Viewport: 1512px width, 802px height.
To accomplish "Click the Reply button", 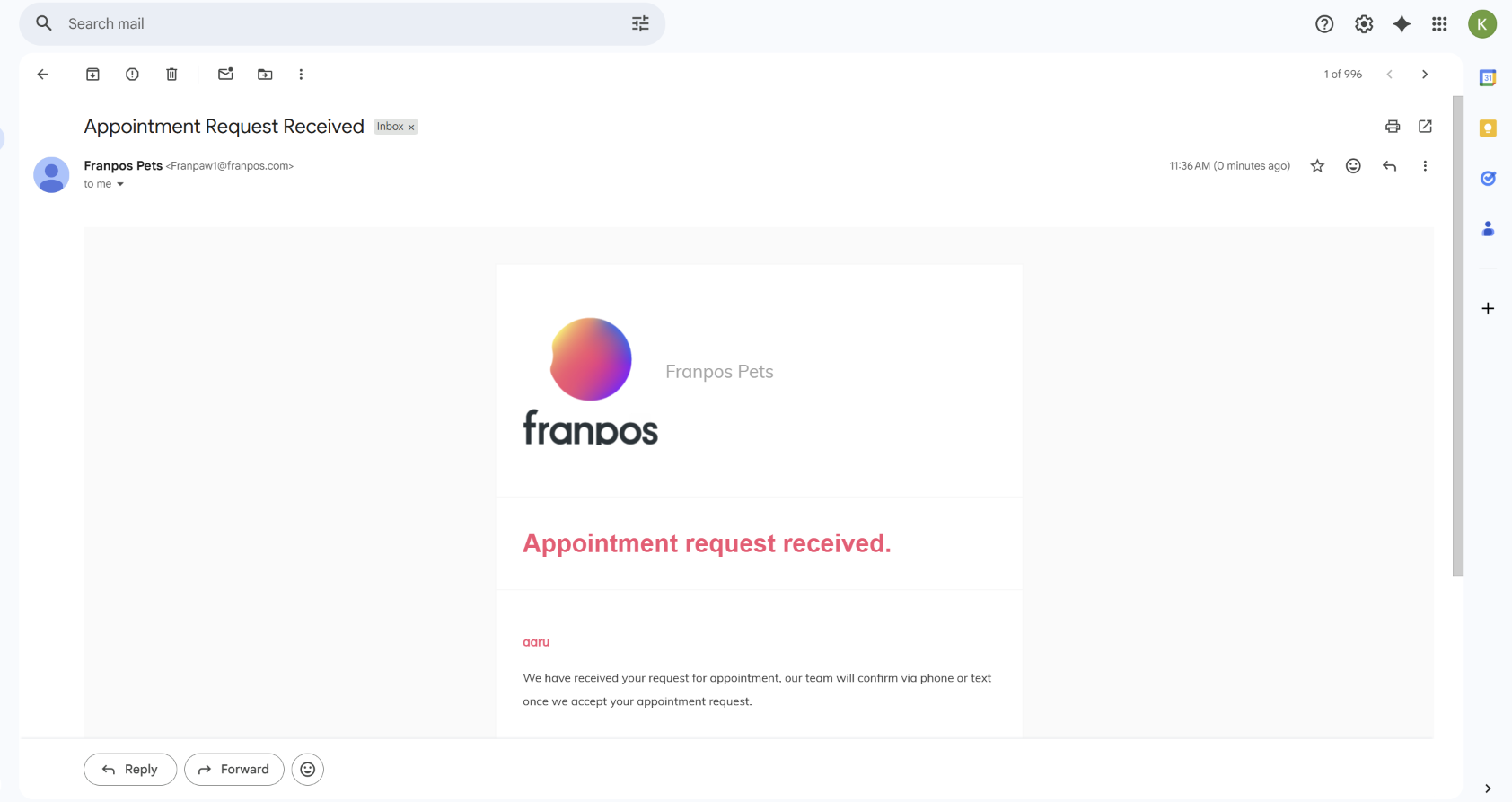I will pos(130,770).
